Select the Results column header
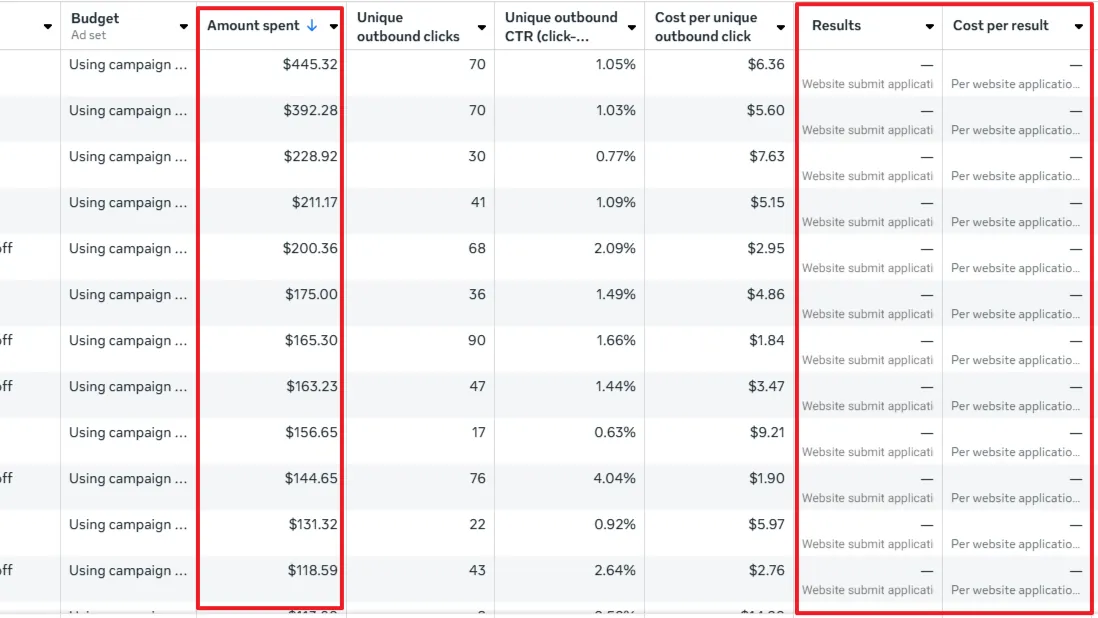 coord(836,25)
